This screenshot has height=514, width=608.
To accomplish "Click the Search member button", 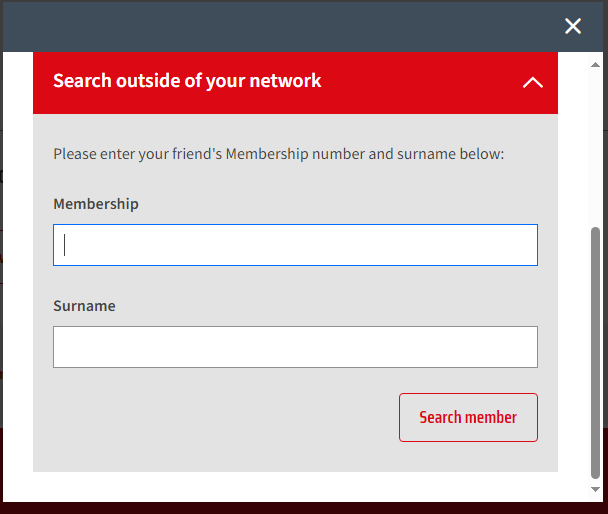I will click(468, 417).
